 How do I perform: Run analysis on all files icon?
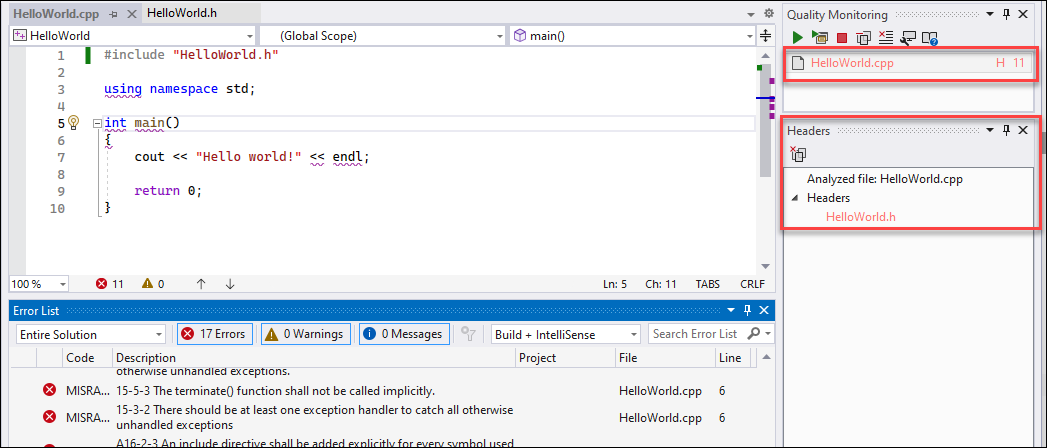819,38
